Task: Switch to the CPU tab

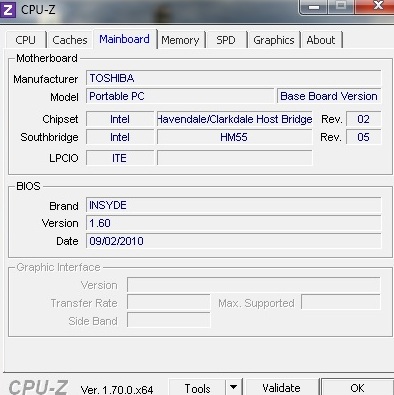Action: [26, 40]
